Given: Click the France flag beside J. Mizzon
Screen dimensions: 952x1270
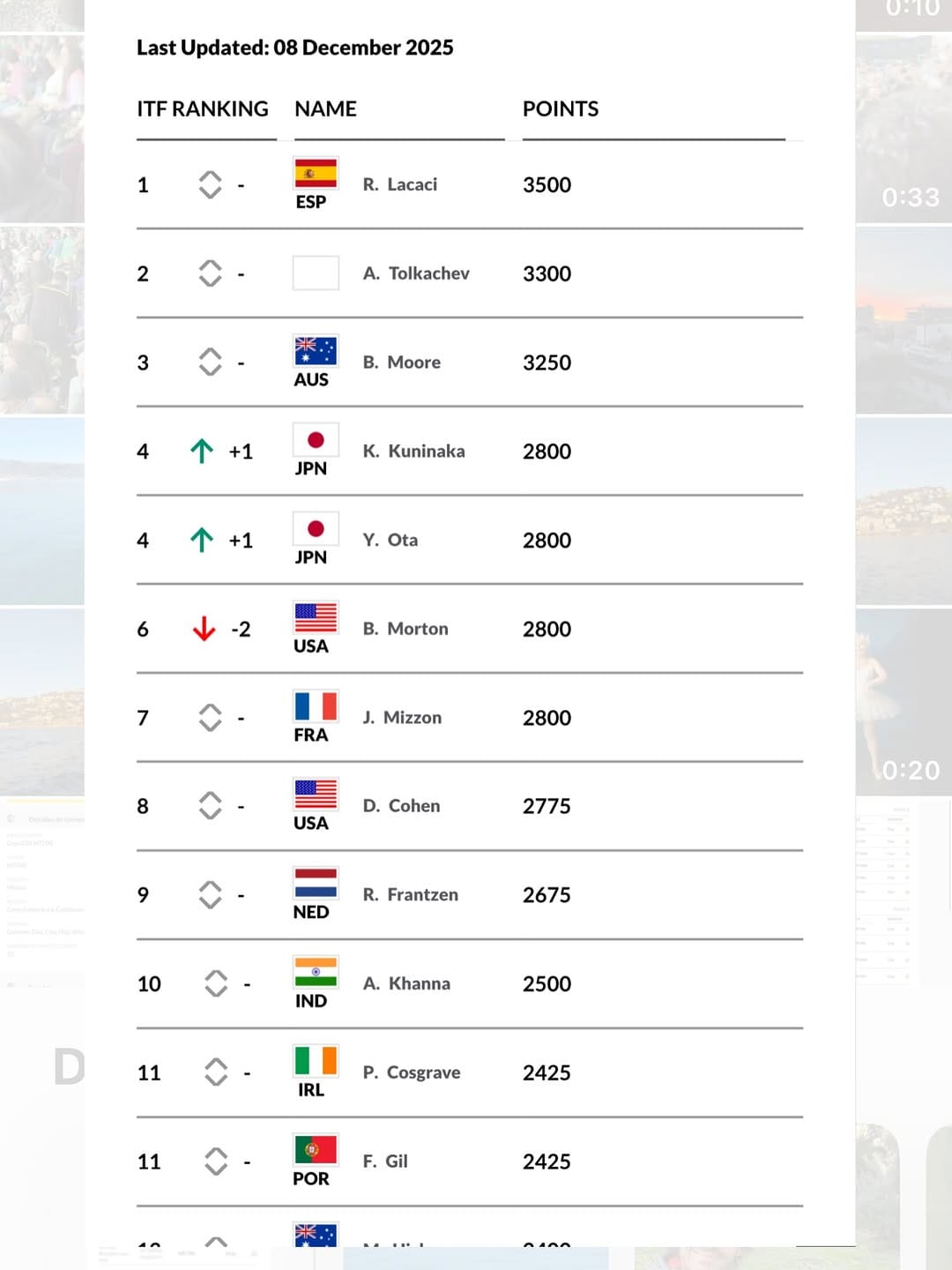Looking at the screenshot, I should [x=316, y=706].
